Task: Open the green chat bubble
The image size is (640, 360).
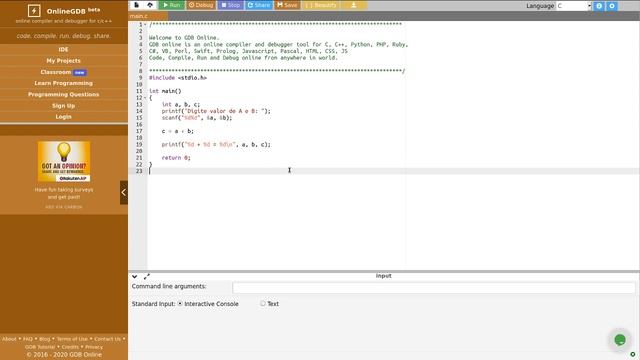Action: tap(620, 340)
